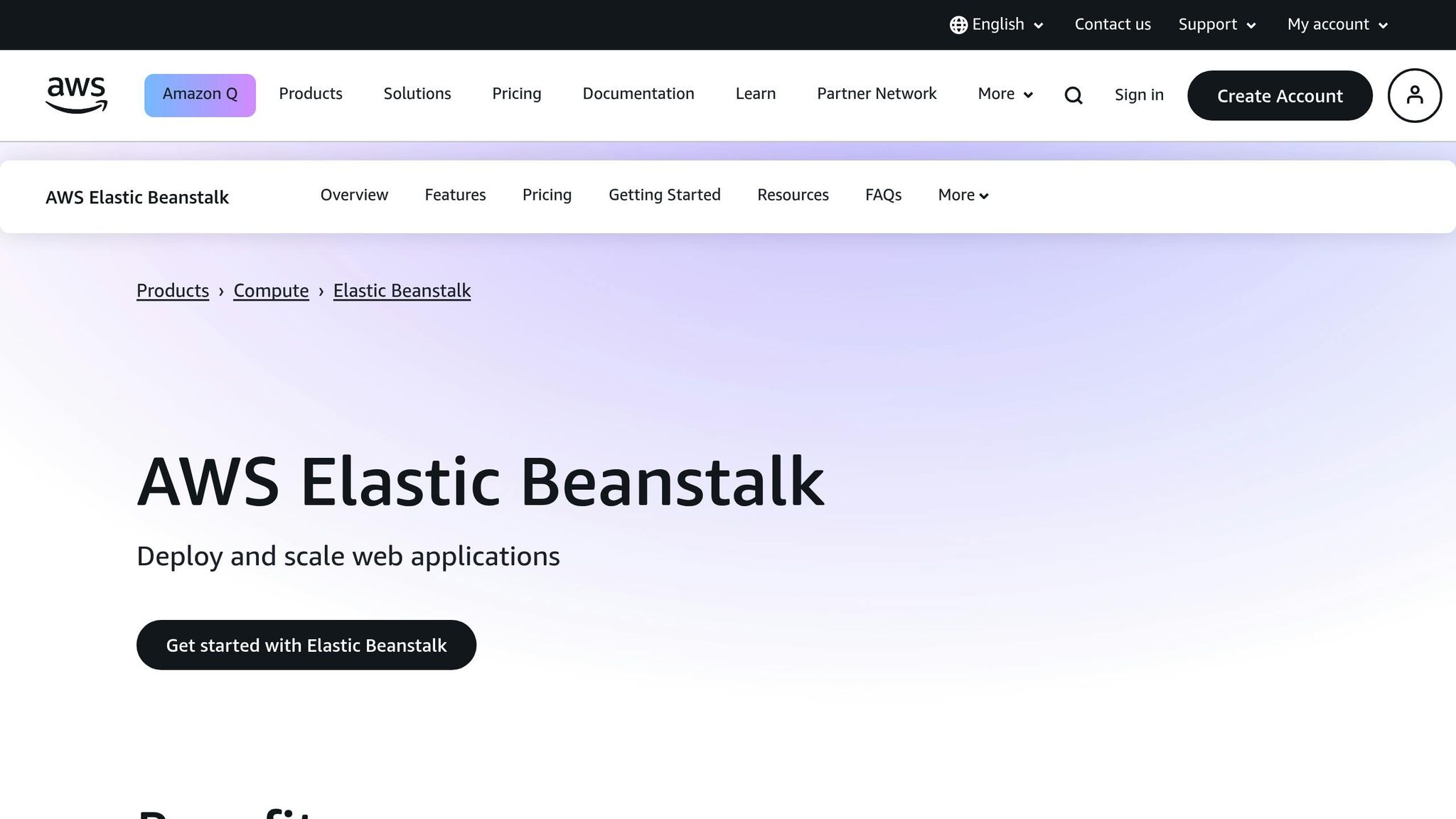Follow the Compute breadcrumb link
This screenshot has width=1456, height=819.
coord(271,291)
